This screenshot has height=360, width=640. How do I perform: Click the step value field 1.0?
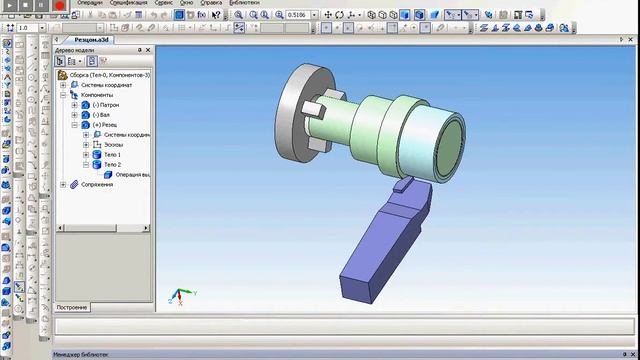[28, 28]
